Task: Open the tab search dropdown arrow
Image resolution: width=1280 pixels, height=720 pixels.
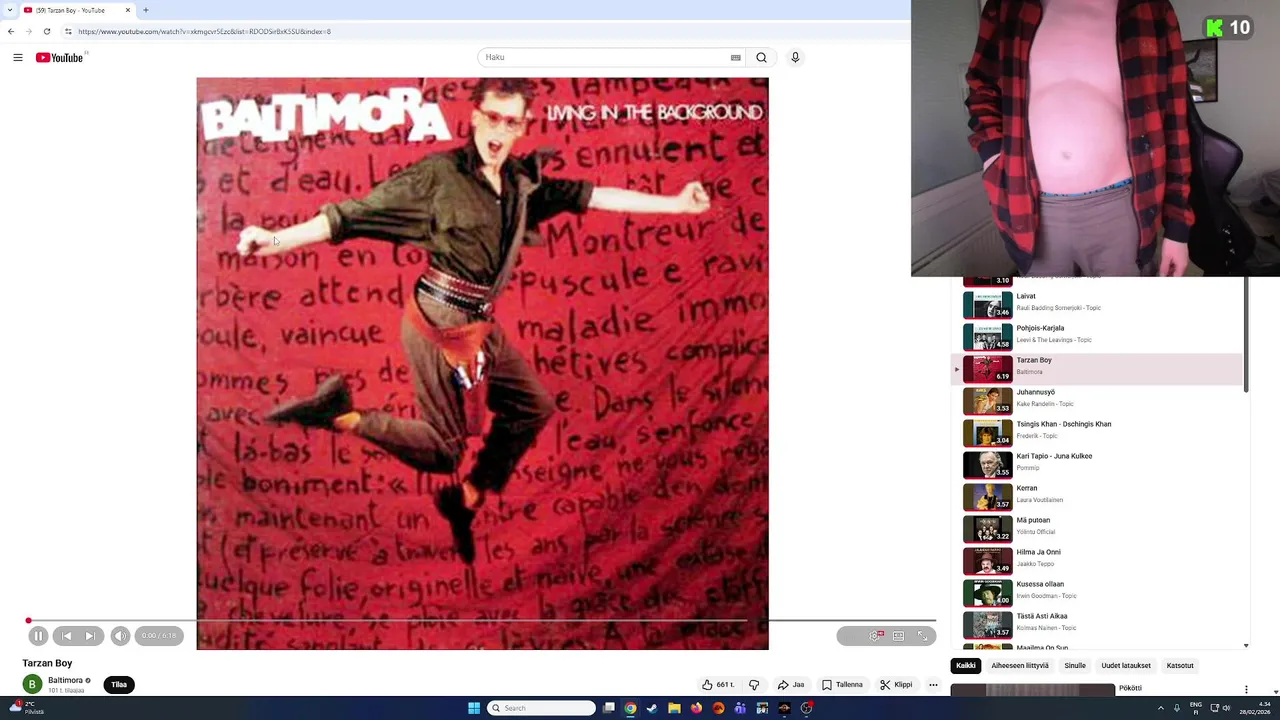Action: [9, 10]
